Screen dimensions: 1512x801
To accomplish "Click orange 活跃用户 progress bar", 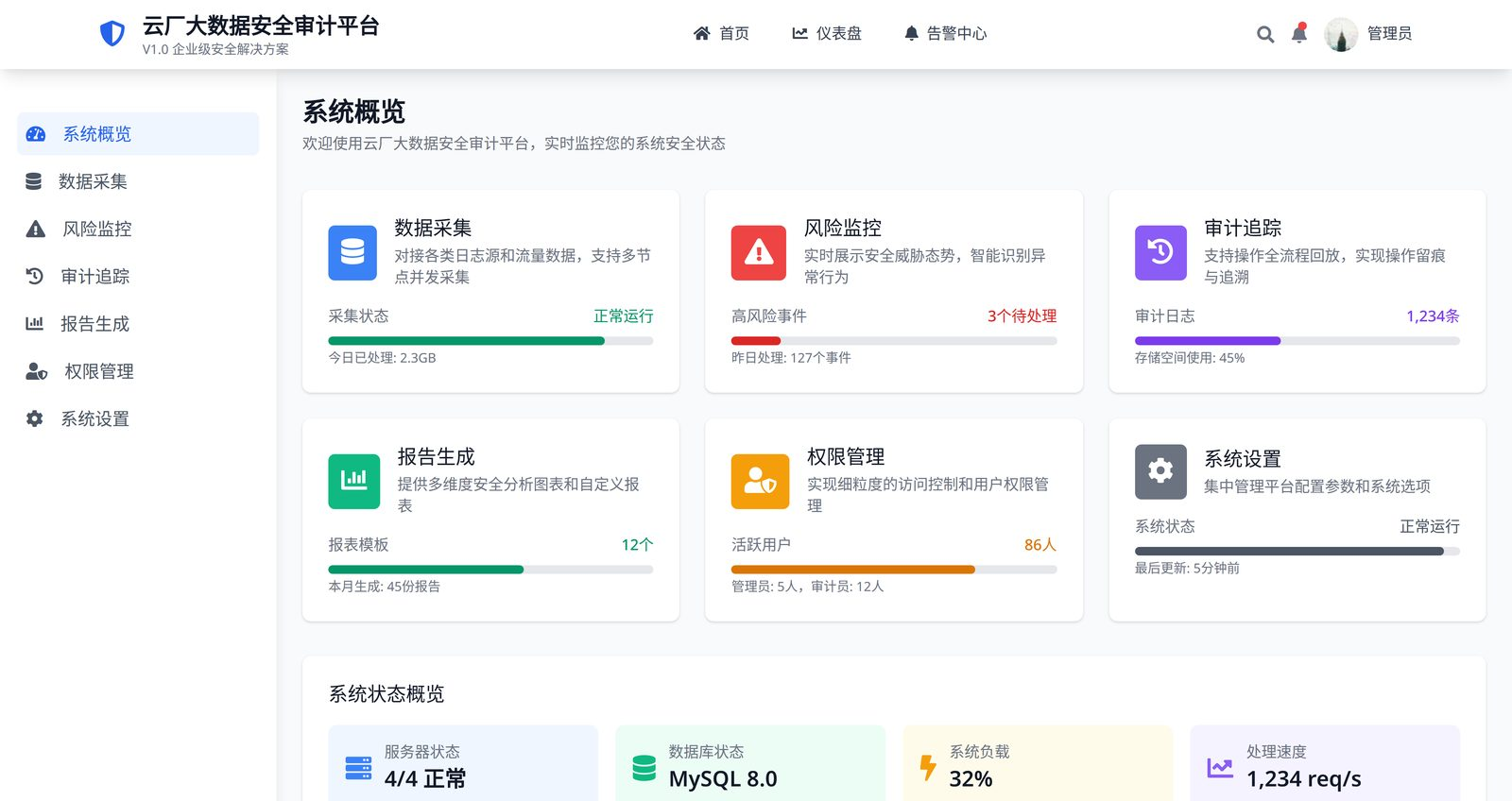I will point(894,570).
